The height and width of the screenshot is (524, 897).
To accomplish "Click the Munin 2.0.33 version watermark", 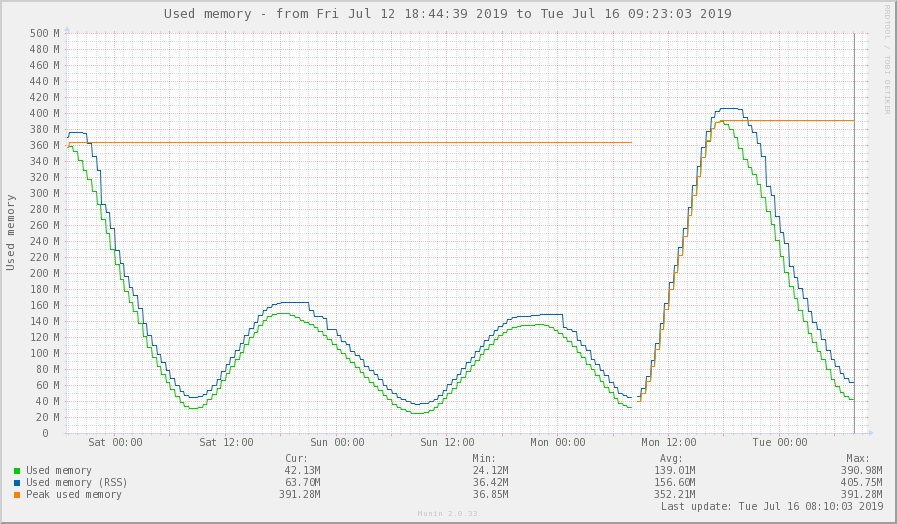I will pos(447,515).
